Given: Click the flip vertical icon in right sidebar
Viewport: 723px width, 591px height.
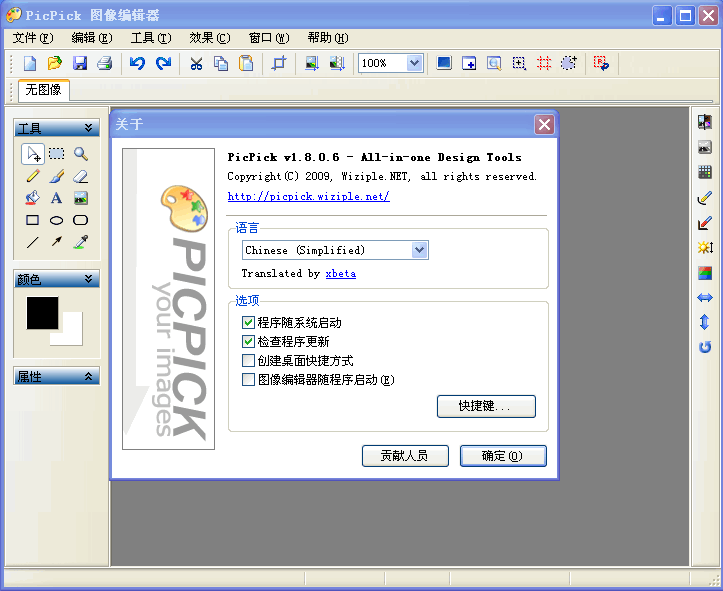Looking at the screenshot, I should 705,322.
